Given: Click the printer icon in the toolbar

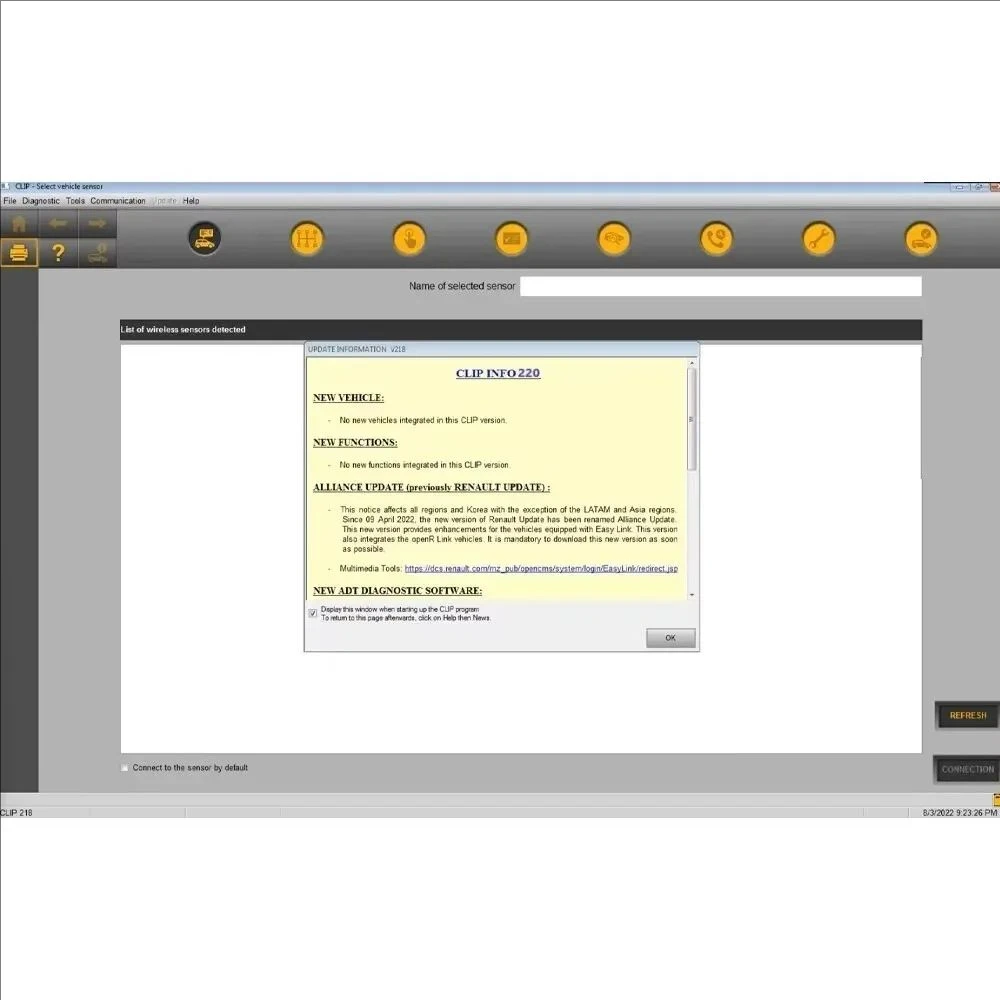Looking at the screenshot, I should pyautogui.click(x=19, y=253).
